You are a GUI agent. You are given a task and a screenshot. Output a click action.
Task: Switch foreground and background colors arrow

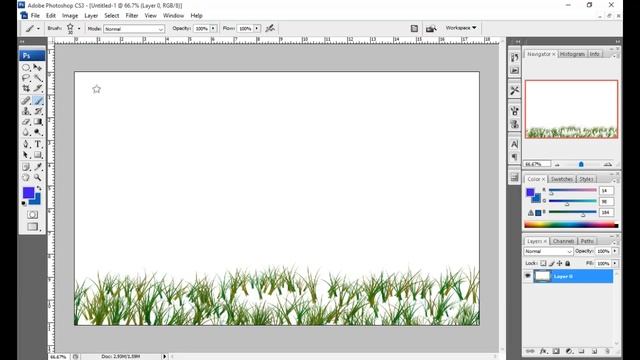click(x=39, y=189)
